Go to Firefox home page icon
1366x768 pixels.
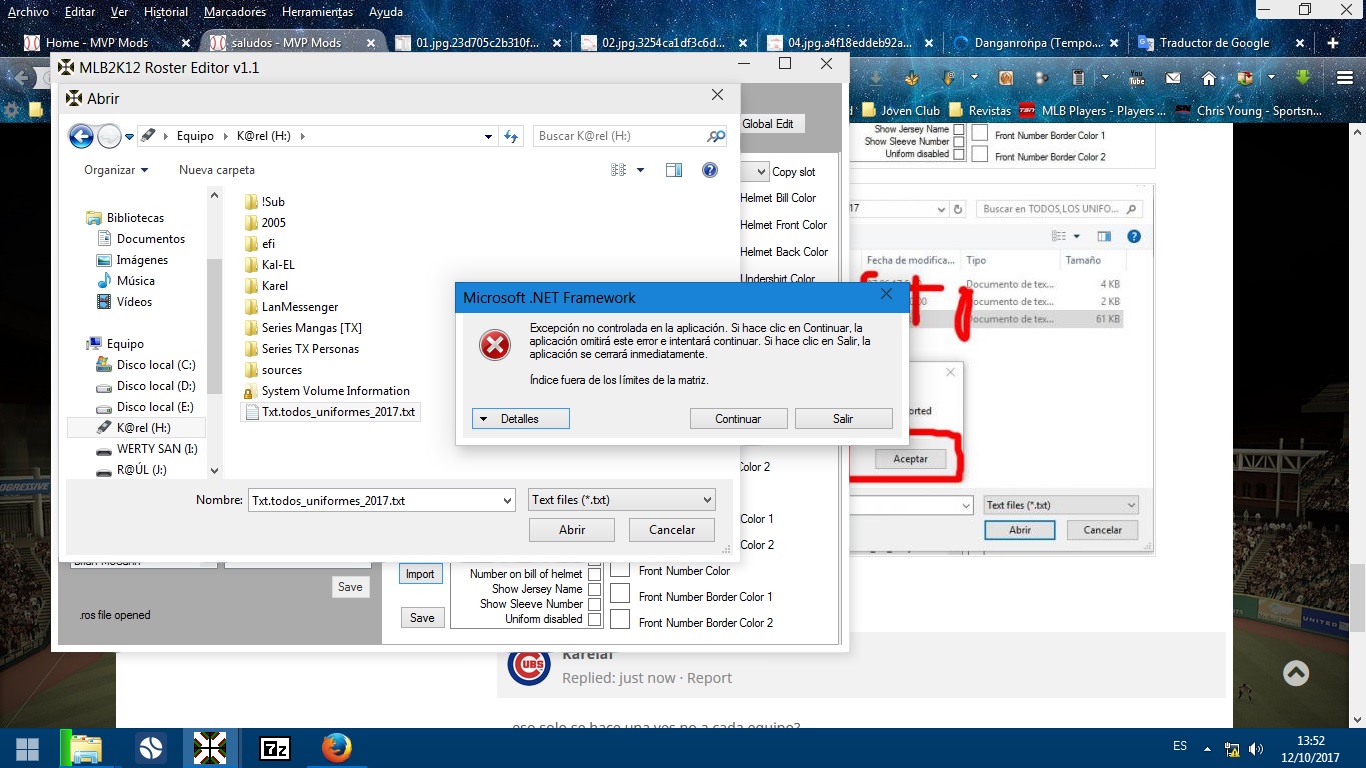coord(1209,77)
